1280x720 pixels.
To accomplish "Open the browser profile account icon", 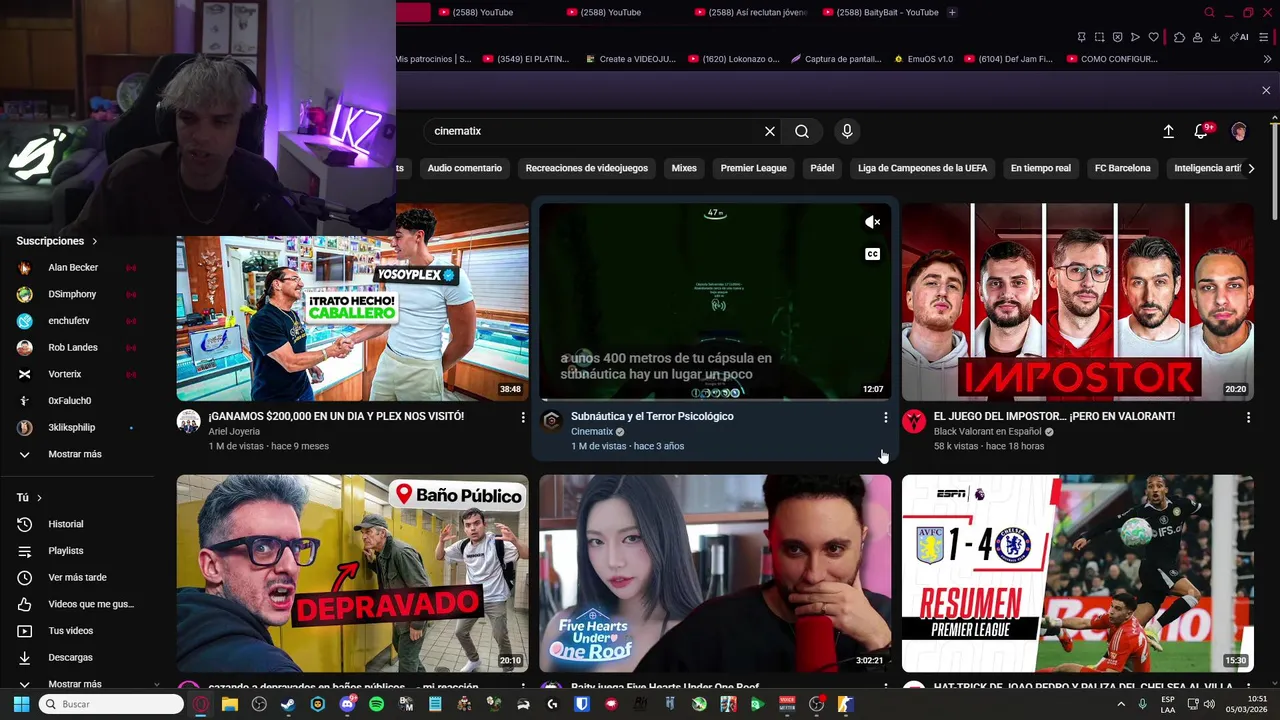I will tap(1197, 37).
